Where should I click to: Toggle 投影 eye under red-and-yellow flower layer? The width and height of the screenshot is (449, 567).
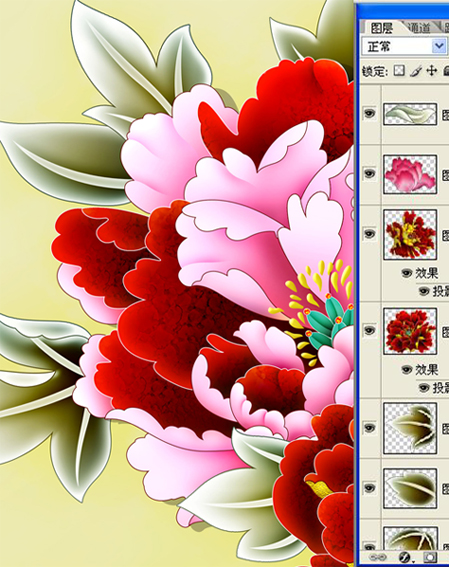click(424, 290)
